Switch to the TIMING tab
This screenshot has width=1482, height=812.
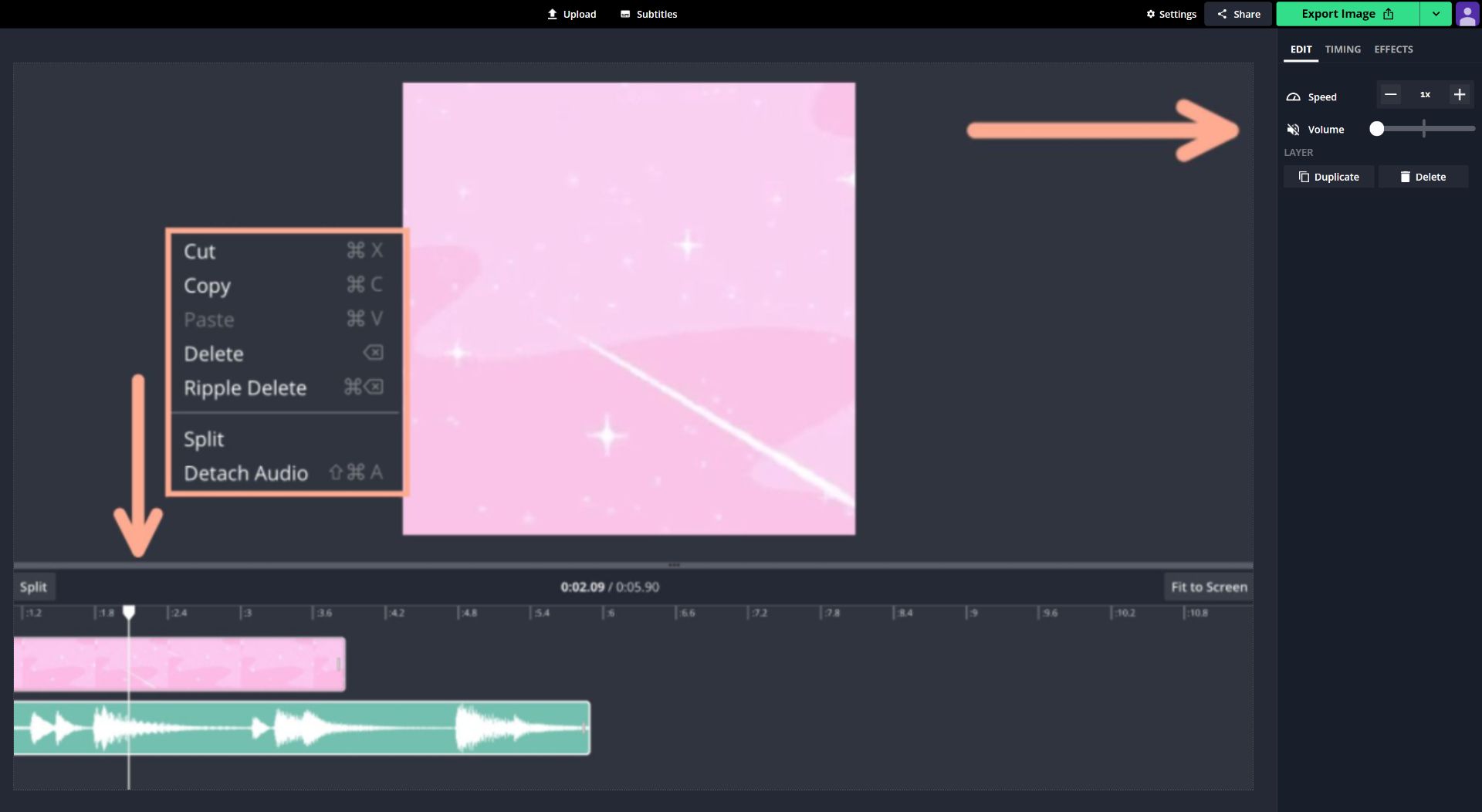click(1342, 49)
